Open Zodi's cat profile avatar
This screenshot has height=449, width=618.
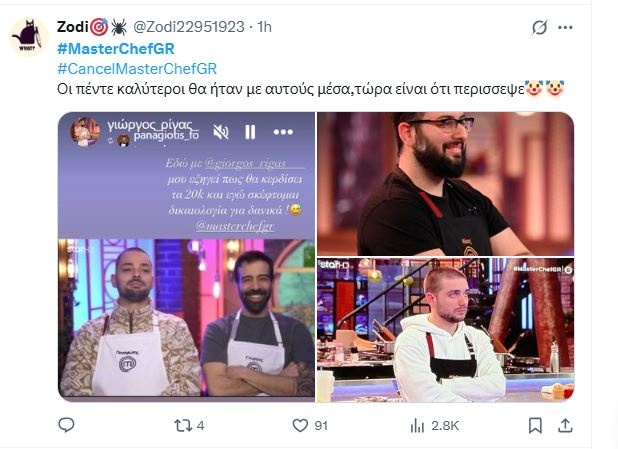(x=28, y=37)
